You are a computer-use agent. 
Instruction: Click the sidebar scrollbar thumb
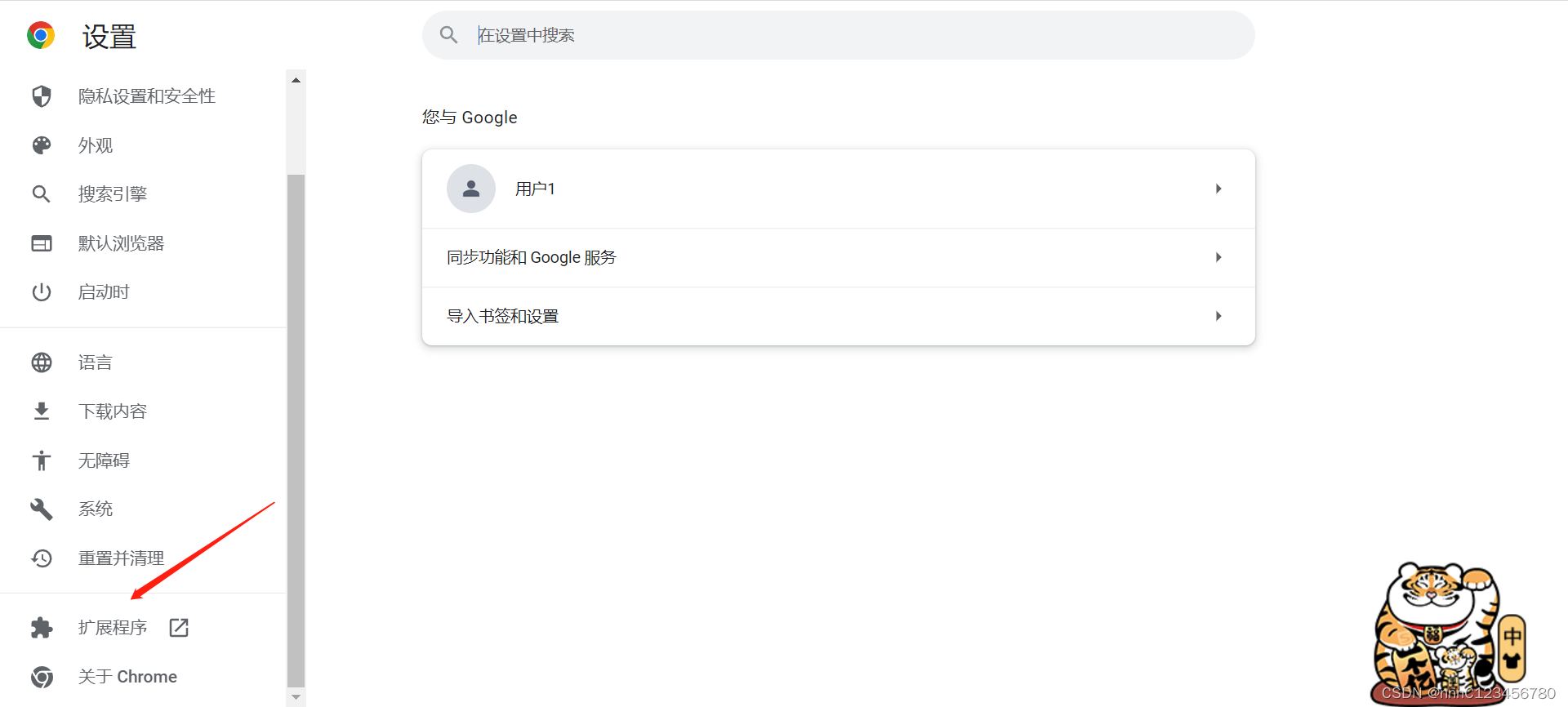(296, 431)
